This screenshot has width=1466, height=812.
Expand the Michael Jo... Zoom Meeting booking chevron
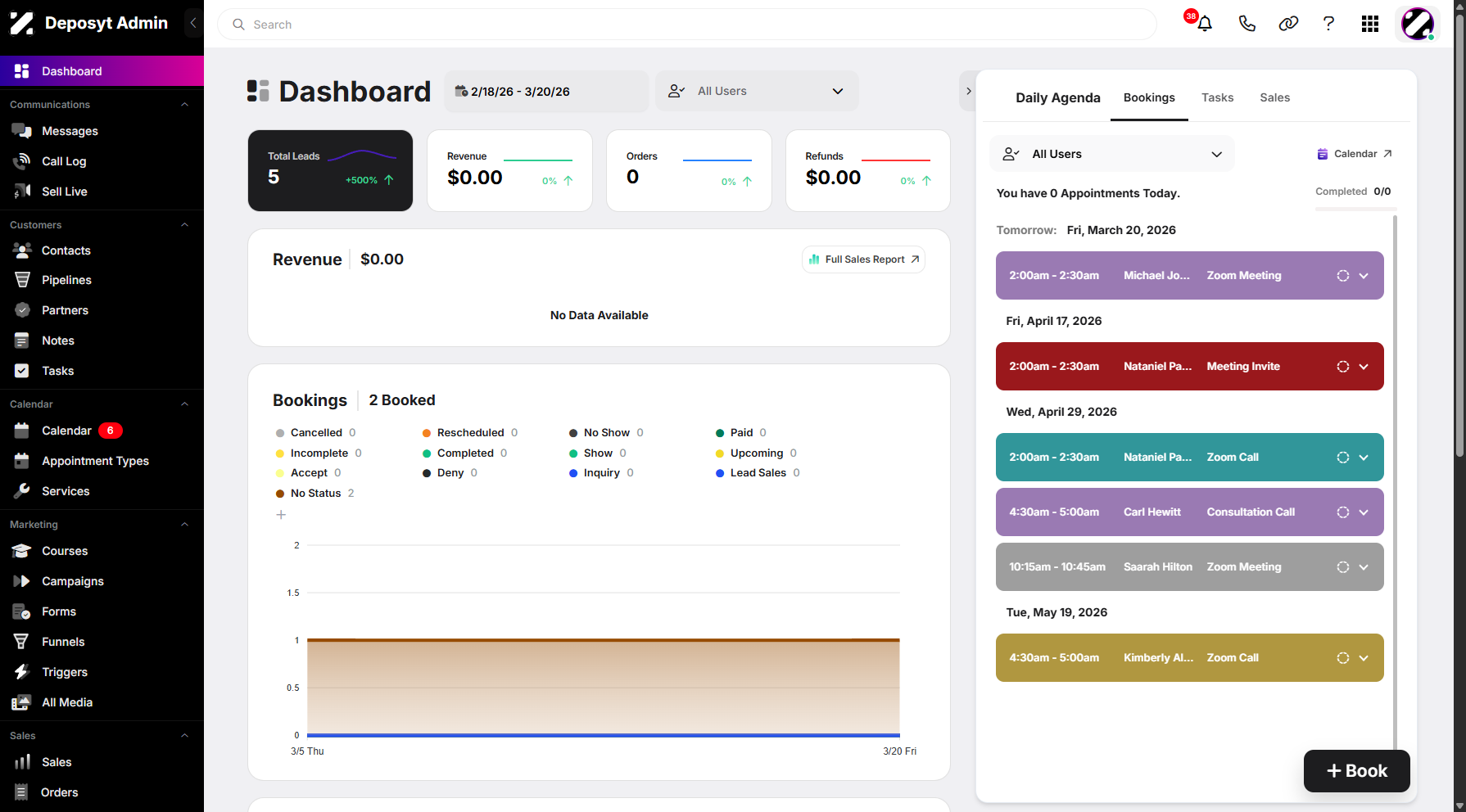1364,276
